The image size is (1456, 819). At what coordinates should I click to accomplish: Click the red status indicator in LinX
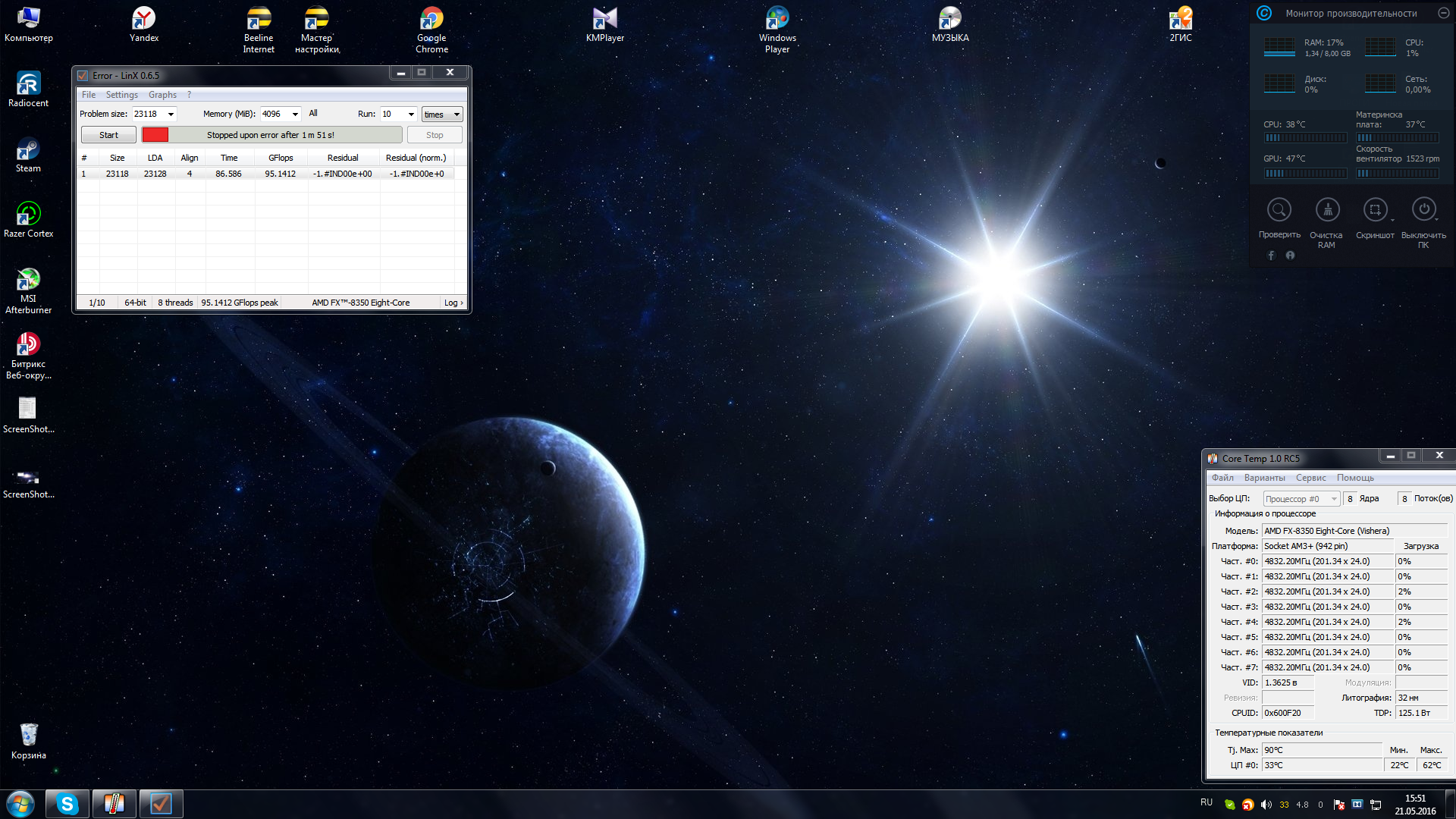point(155,135)
